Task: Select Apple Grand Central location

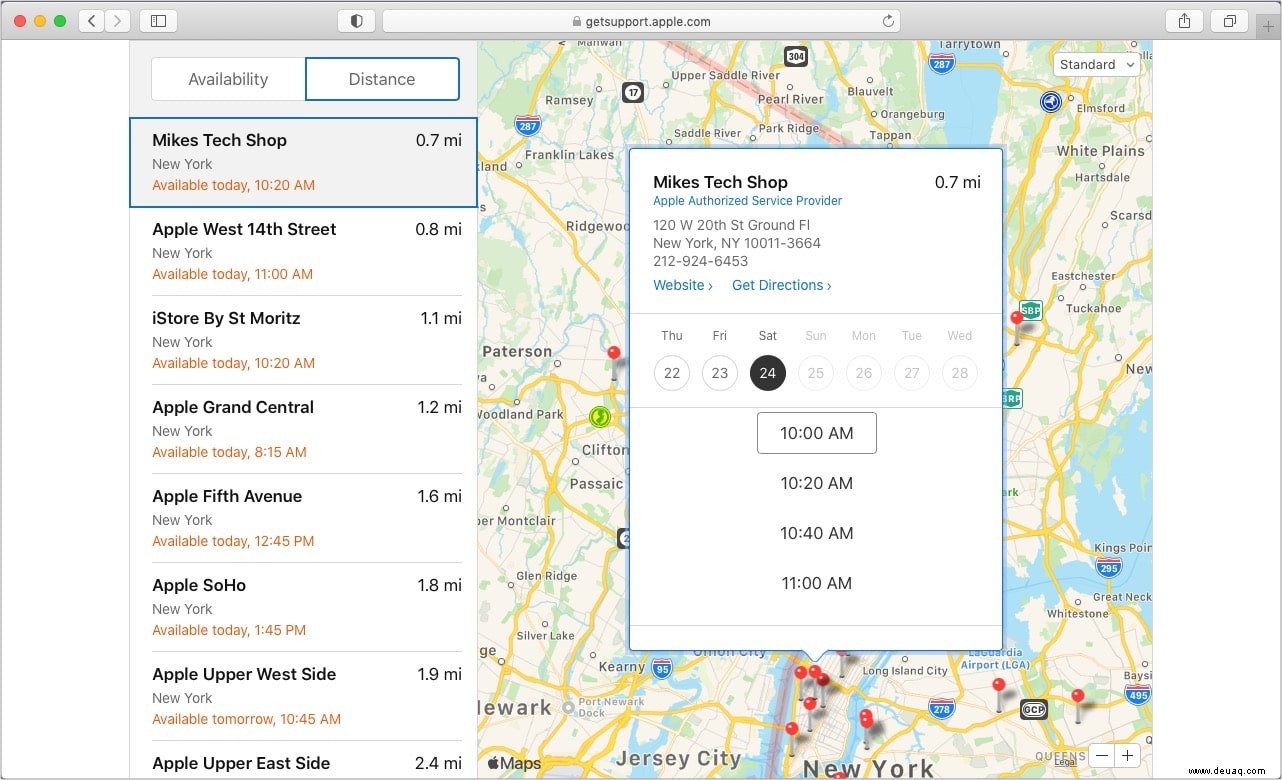Action: point(304,429)
